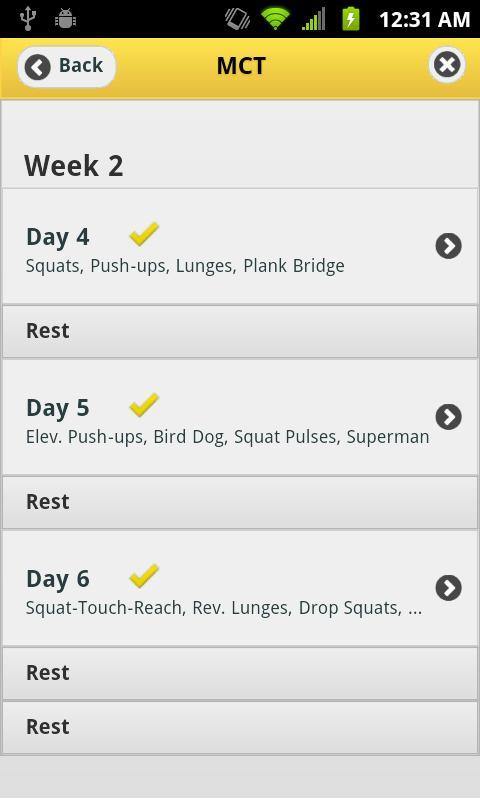Open Squats, Push-ups, Lunges, Plank Bridge description
480x800 pixels.
tap(185, 266)
